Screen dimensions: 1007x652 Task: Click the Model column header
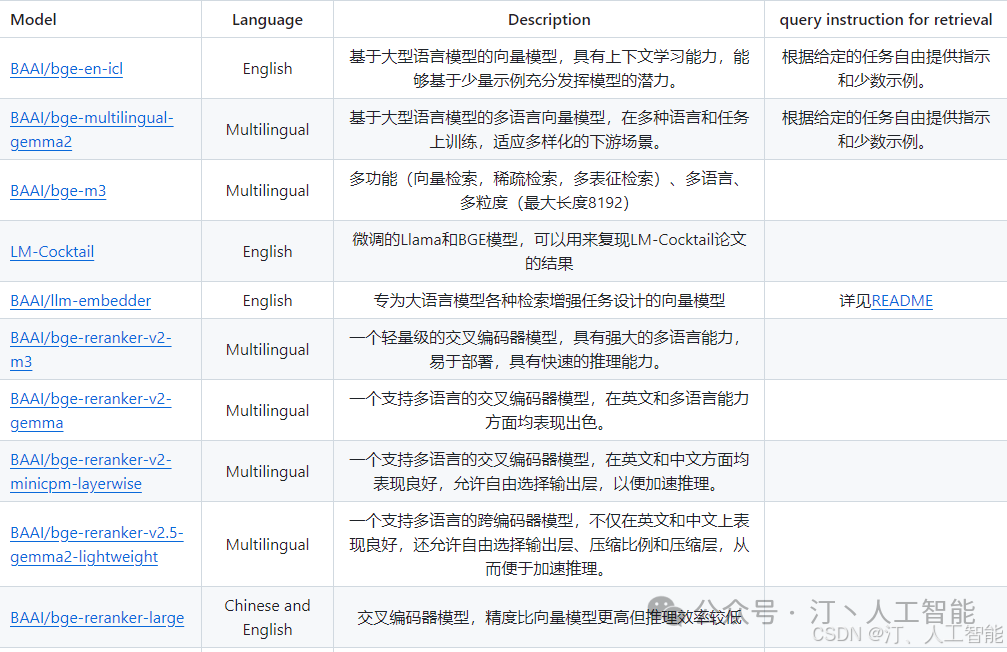(33, 20)
